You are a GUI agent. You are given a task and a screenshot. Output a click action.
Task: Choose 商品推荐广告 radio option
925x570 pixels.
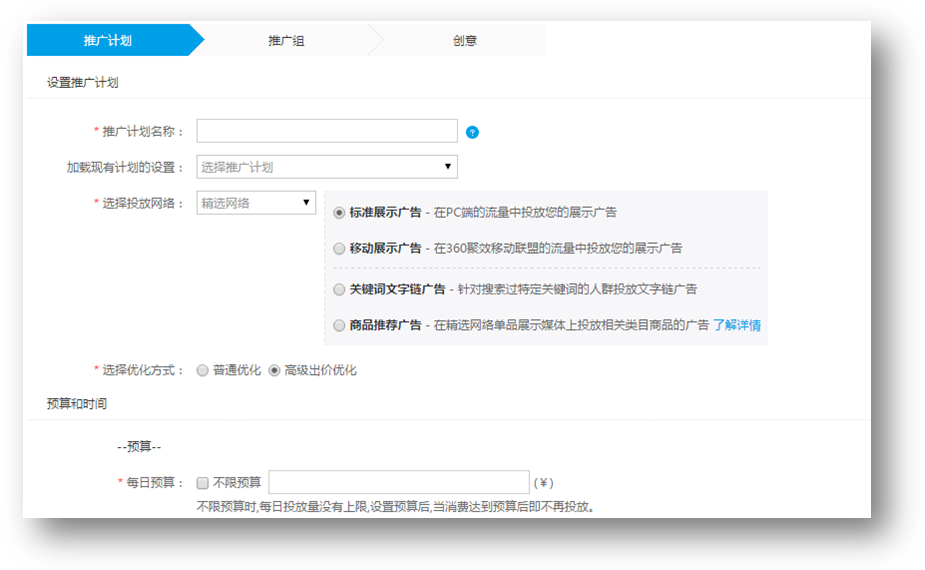tap(339, 325)
